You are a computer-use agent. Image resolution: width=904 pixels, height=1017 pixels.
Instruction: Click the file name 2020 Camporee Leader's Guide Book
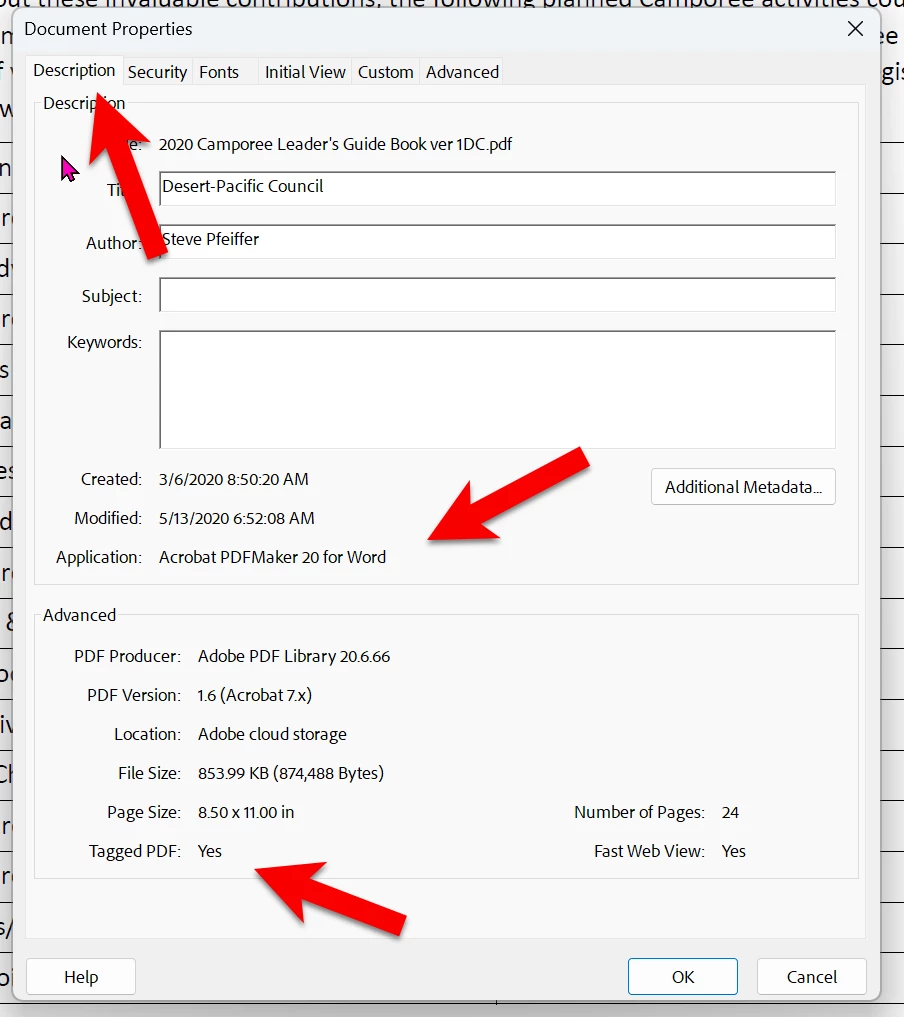pos(335,144)
